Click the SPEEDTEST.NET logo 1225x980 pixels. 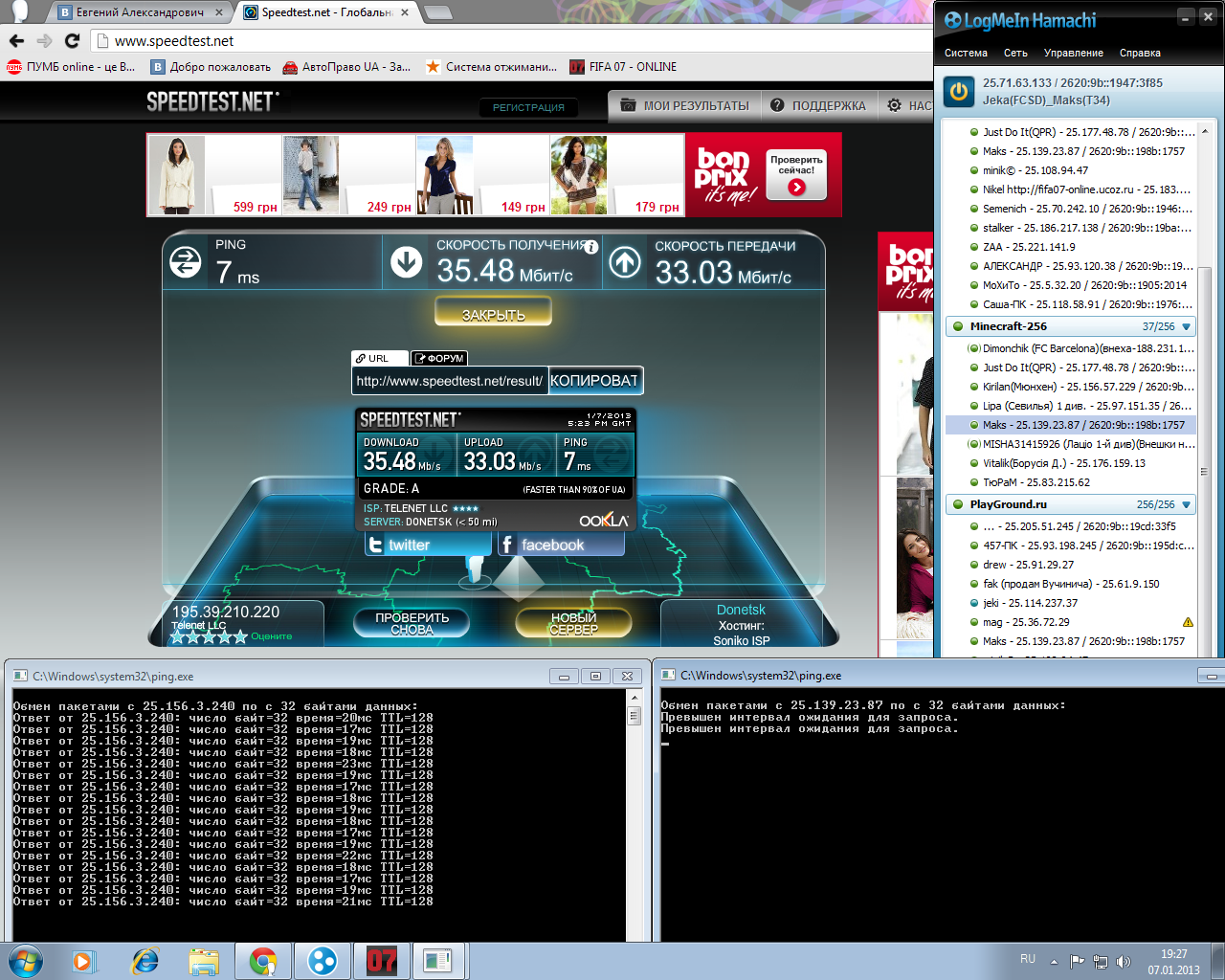click(x=212, y=101)
